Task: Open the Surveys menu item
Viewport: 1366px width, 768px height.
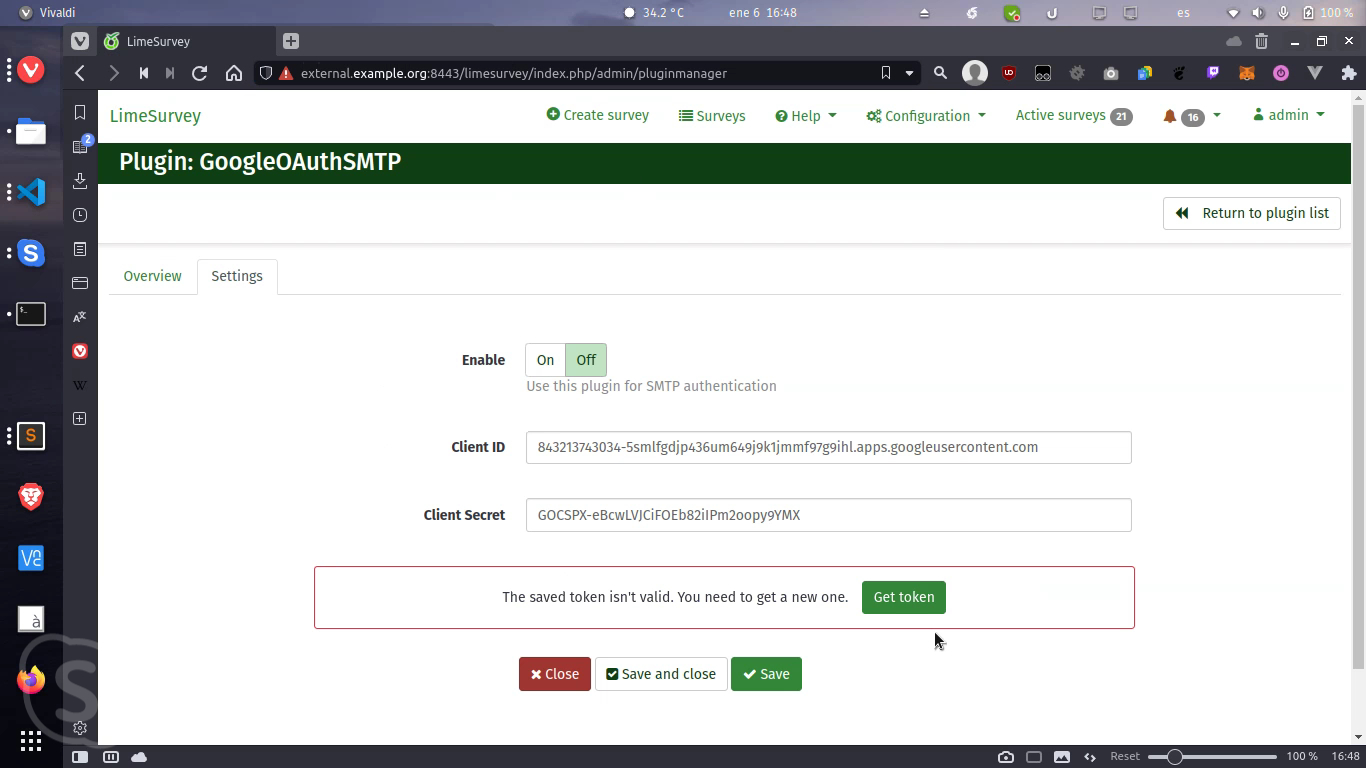Action: pyautogui.click(x=712, y=116)
